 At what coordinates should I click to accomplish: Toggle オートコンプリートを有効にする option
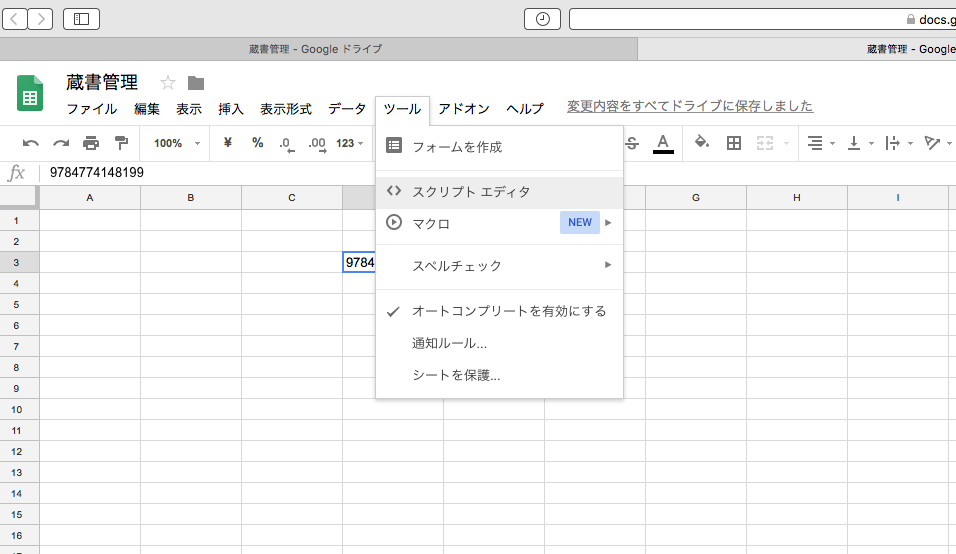point(509,311)
